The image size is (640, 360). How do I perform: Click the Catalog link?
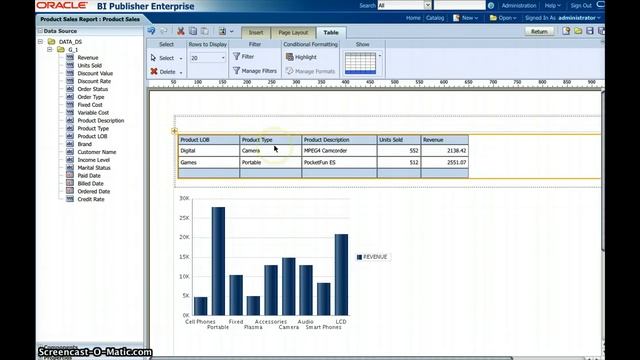[x=435, y=18]
